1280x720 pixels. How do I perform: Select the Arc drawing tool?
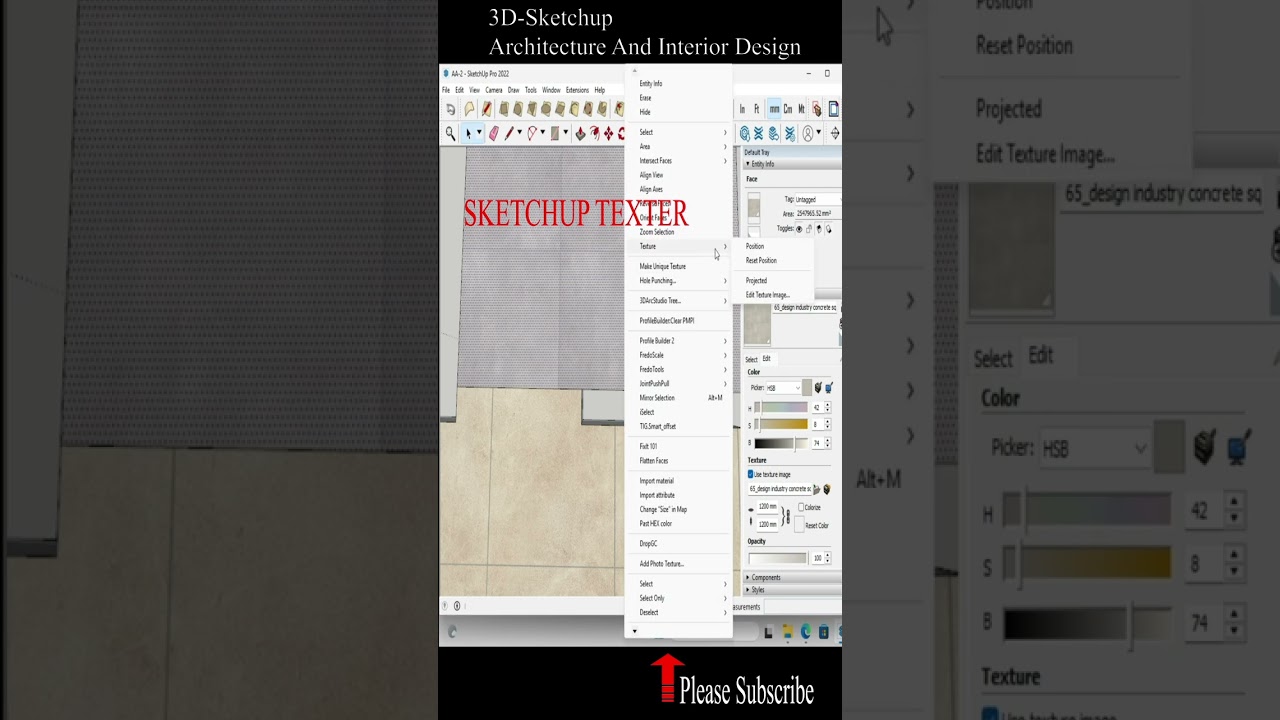[x=532, y=133]
